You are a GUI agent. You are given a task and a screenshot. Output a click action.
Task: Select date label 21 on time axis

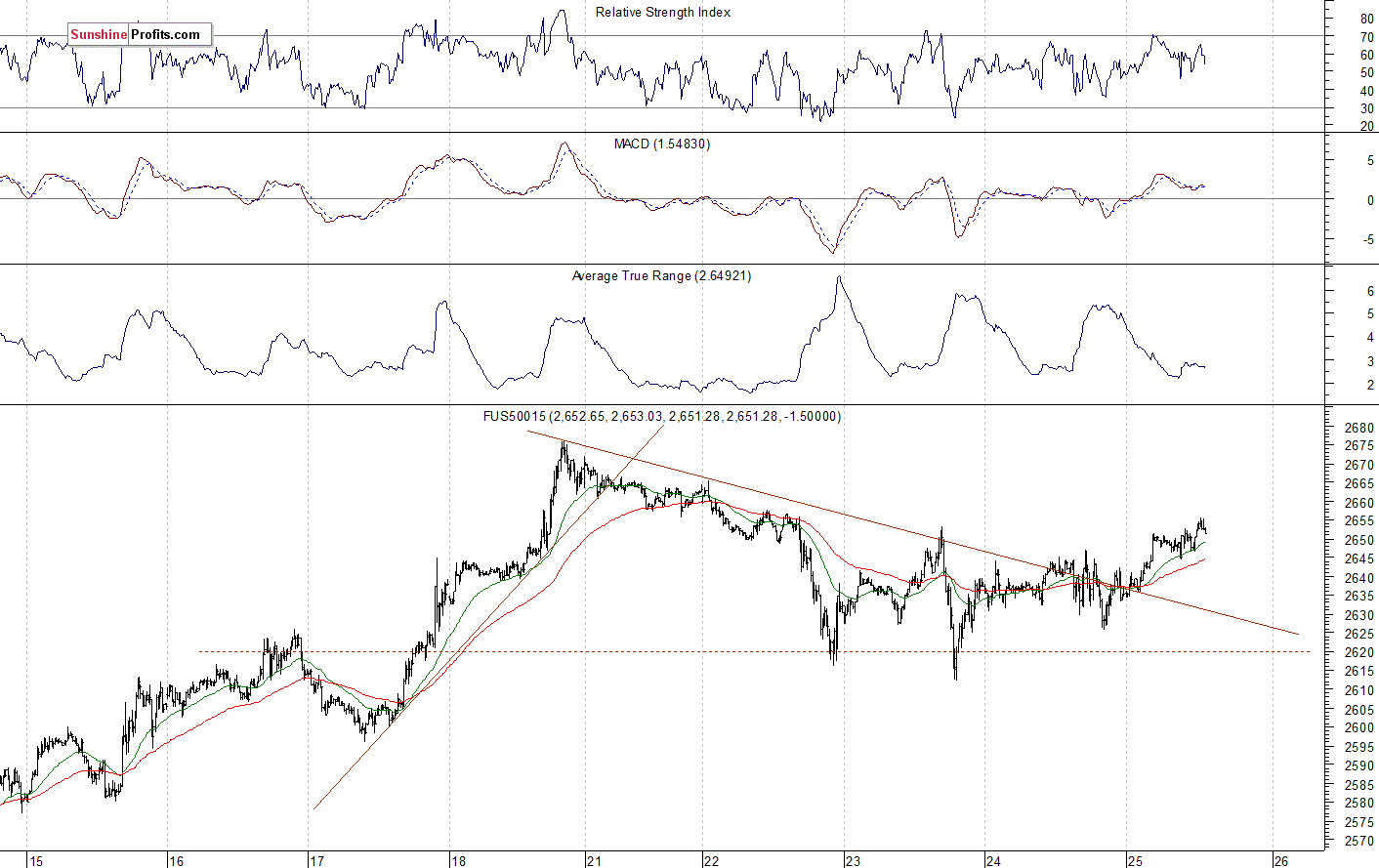(x=594, y=861)
